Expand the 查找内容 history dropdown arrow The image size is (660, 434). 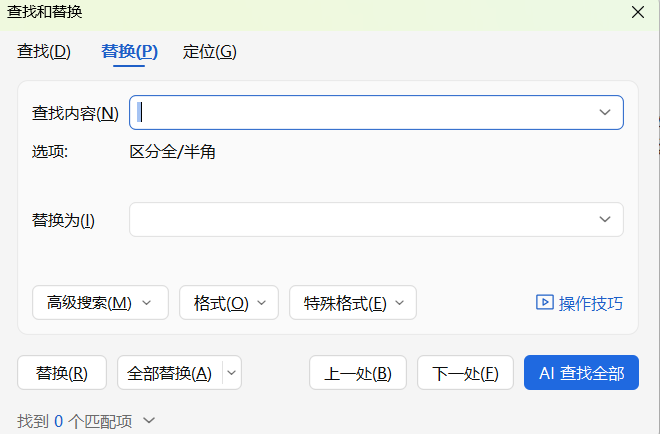pyautogui.click(x=605, y=113)
